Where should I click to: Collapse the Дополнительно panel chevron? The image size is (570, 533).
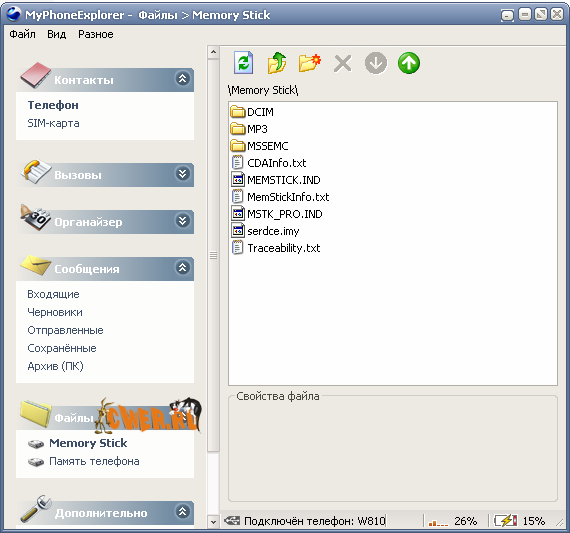182,512
